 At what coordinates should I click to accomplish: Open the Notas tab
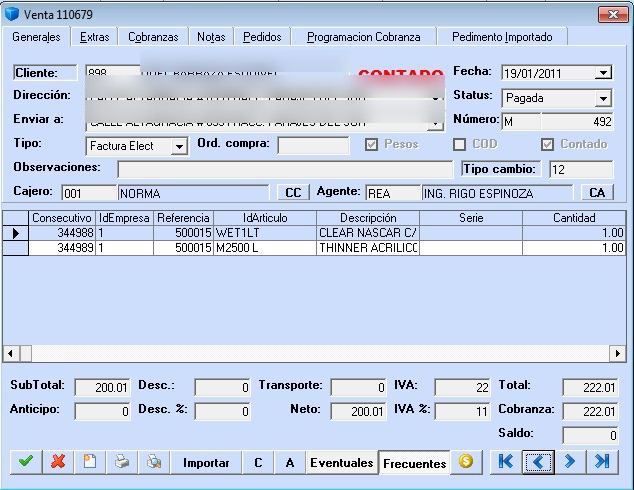[x=211, y=37]
